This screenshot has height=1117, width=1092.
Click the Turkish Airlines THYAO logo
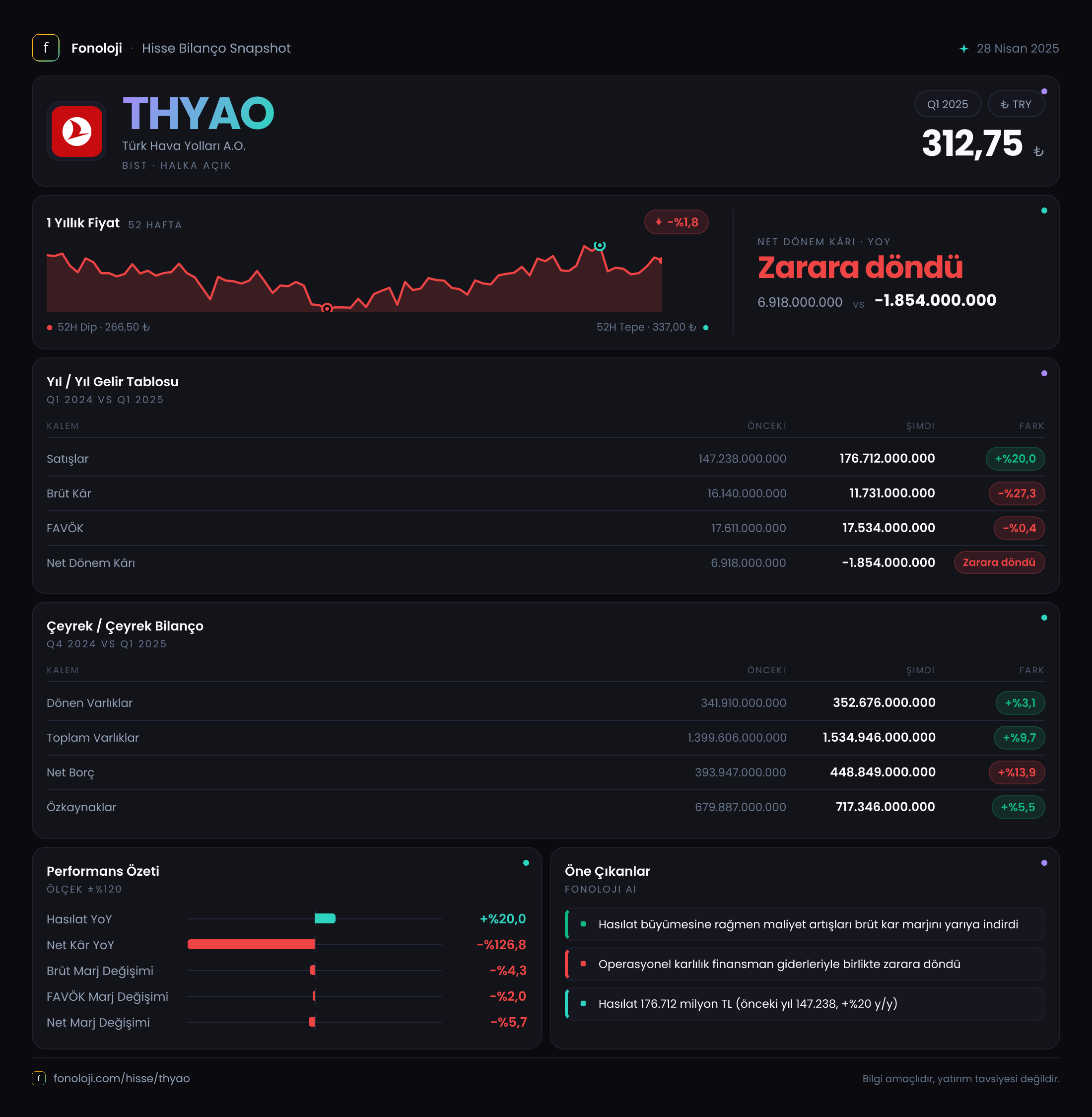point(77,132)
